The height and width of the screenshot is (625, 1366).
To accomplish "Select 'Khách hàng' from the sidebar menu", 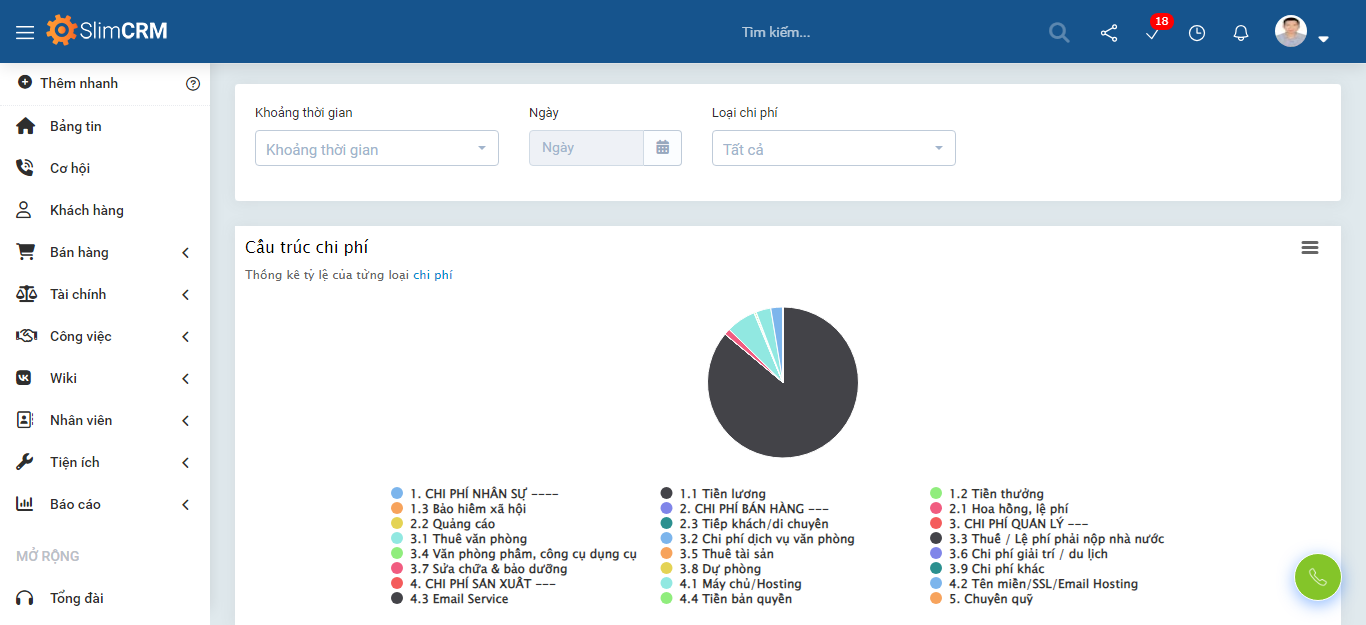I will pyautogui.click(x=87, y=210).
